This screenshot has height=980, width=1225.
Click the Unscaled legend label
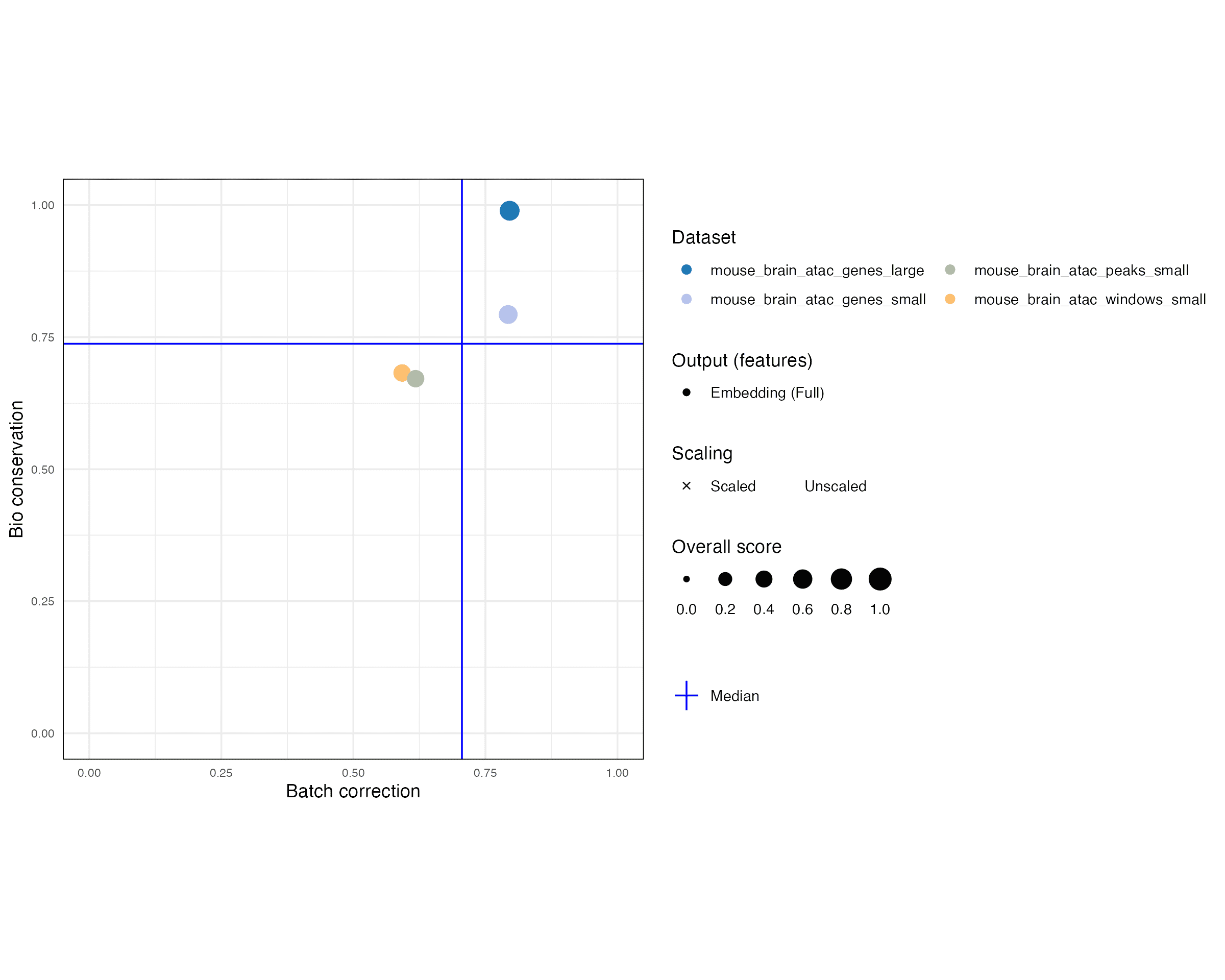[835, 486]
